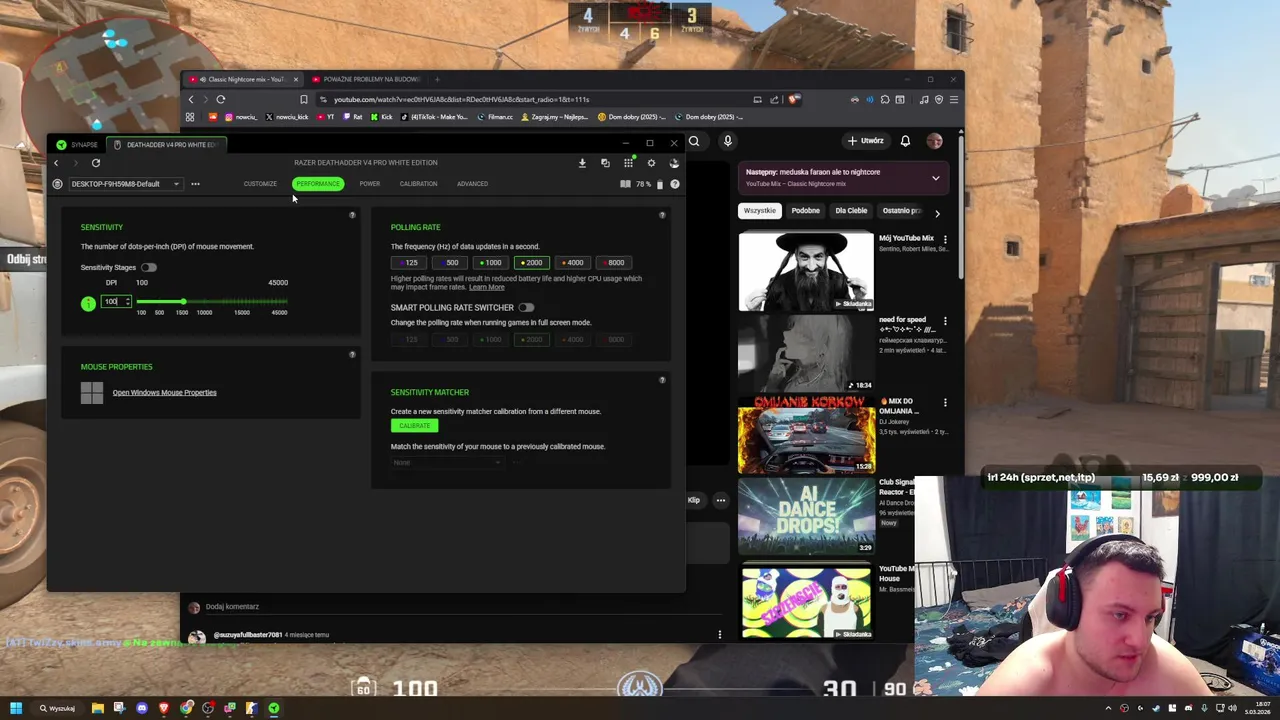Set polling rate to 8000 Hz
Screen dimensions: 1280x720
pos(615,263)
